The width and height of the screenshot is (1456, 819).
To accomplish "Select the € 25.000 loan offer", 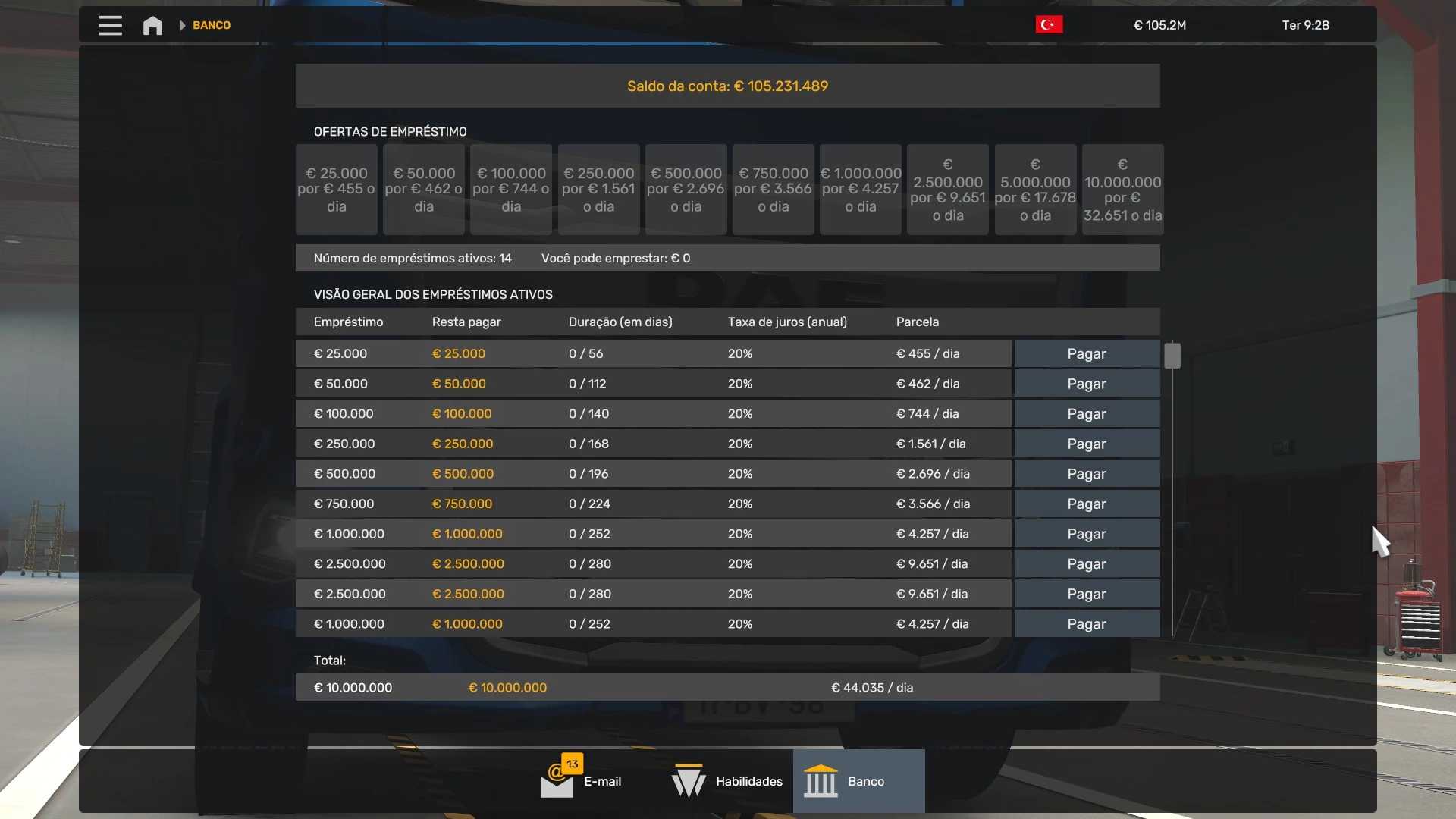I will pos(336,190).
